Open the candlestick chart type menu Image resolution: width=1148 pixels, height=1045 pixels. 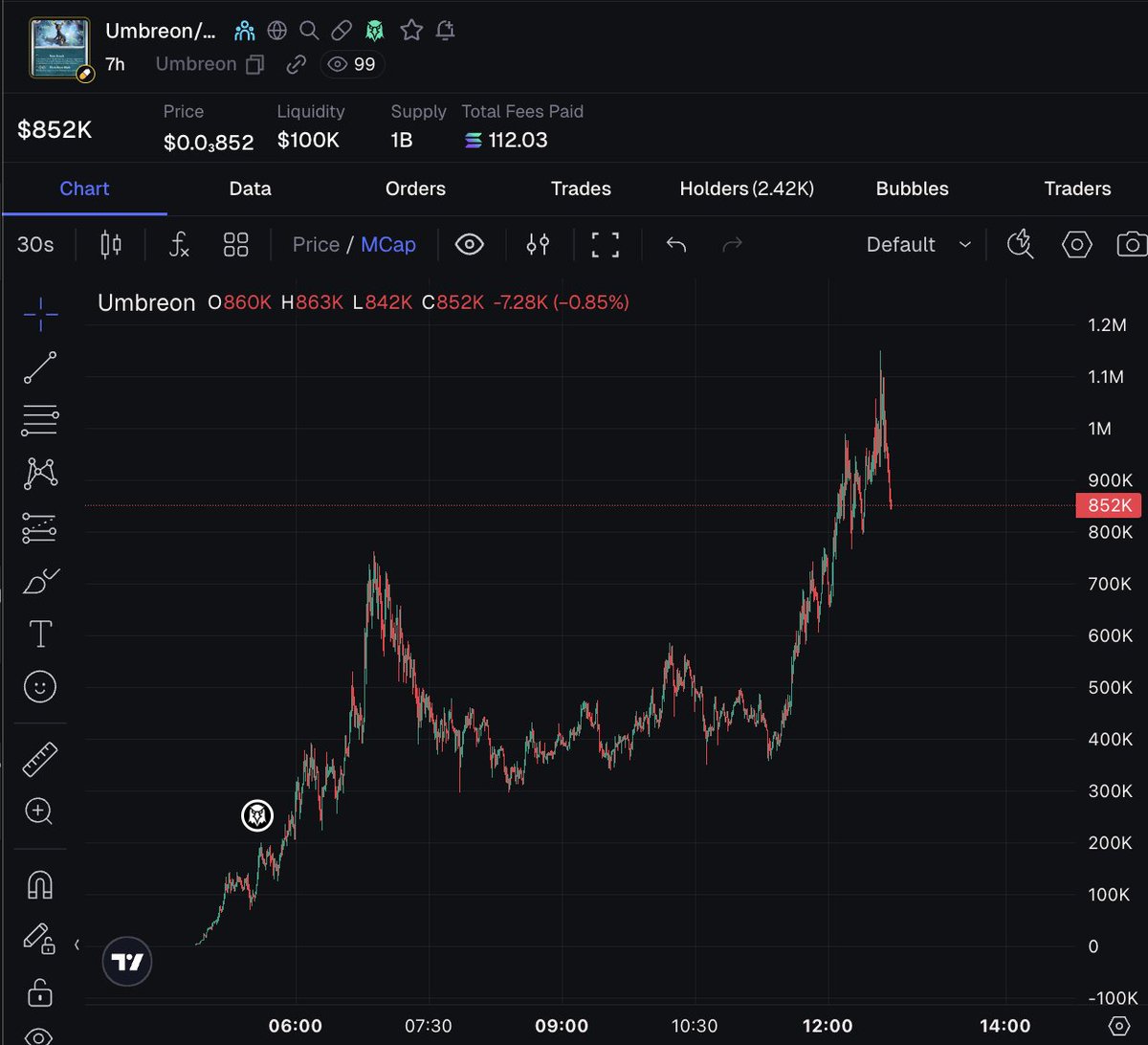pos(111,245)
